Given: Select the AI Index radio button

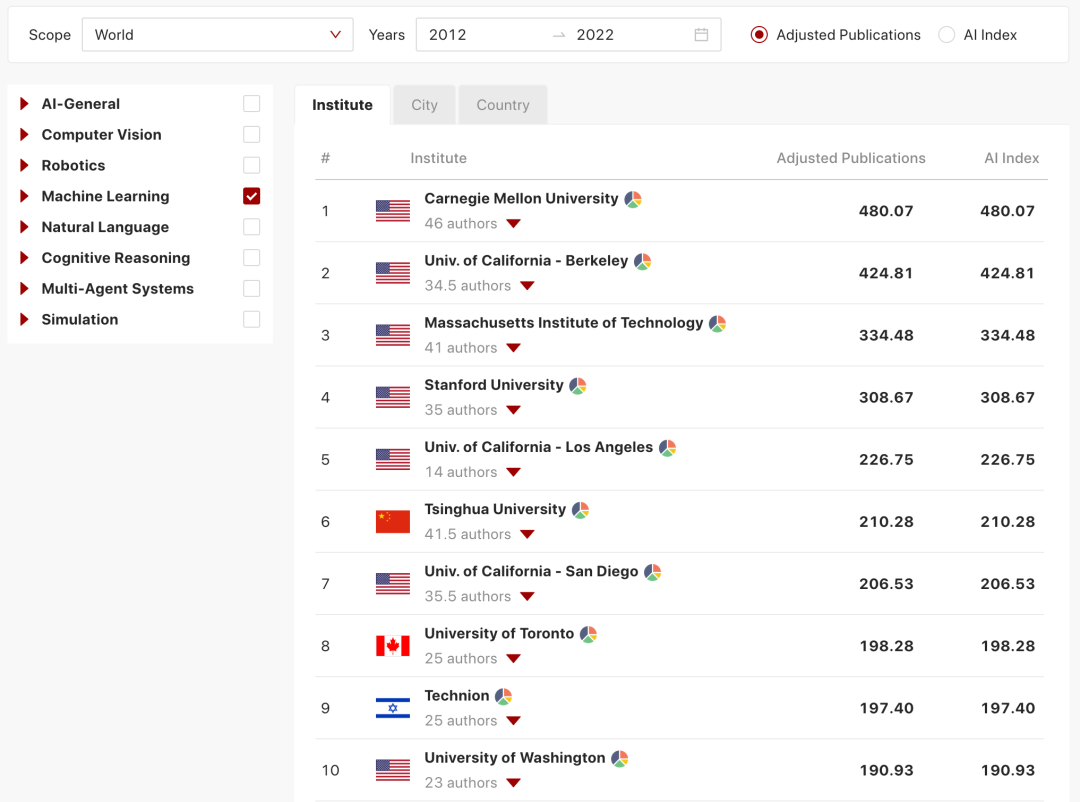Looking at the screenshot, I should (947, 35).
